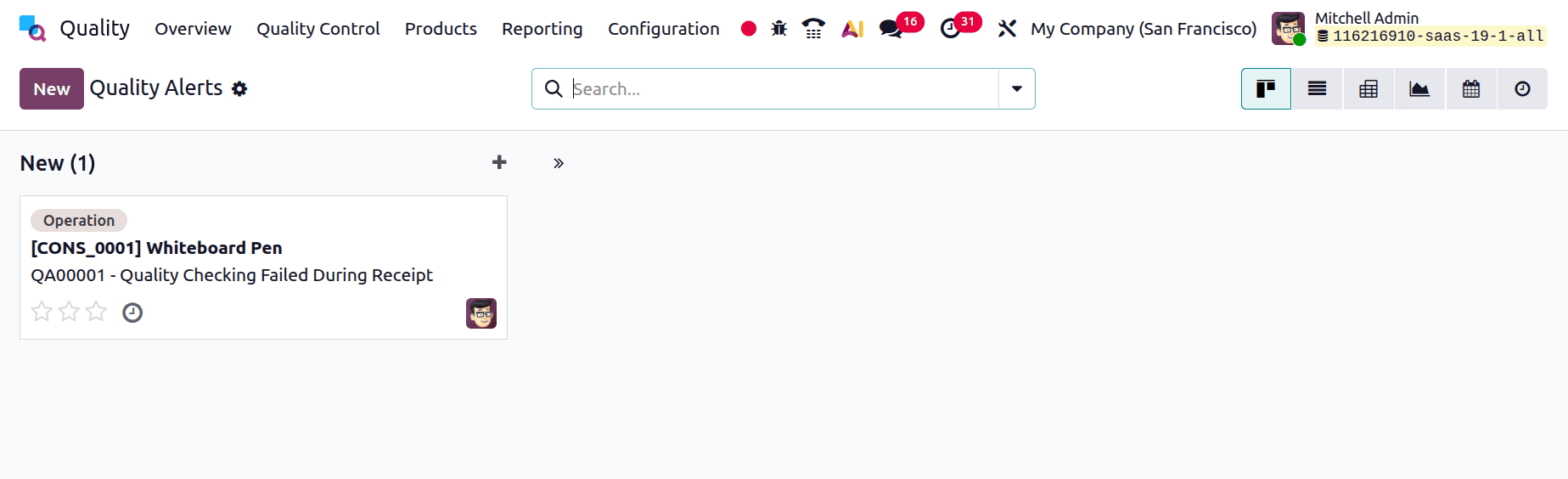Open the Configuration menu
This screenshot has height=479, width=1568.
click(664, 29)
